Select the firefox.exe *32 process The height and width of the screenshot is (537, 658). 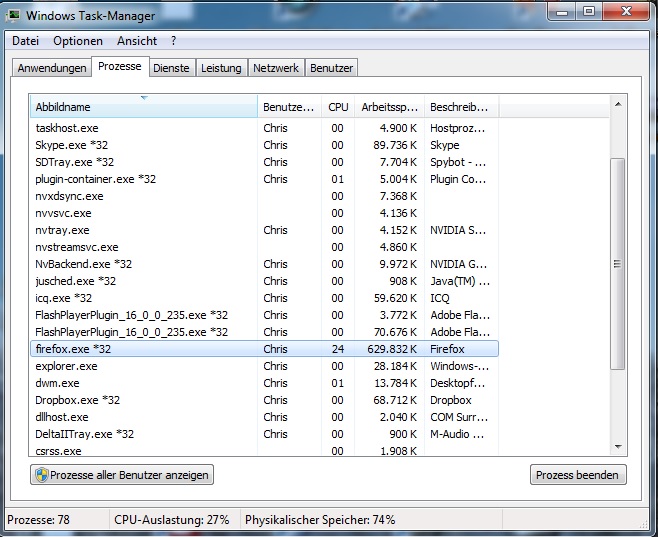264,349
